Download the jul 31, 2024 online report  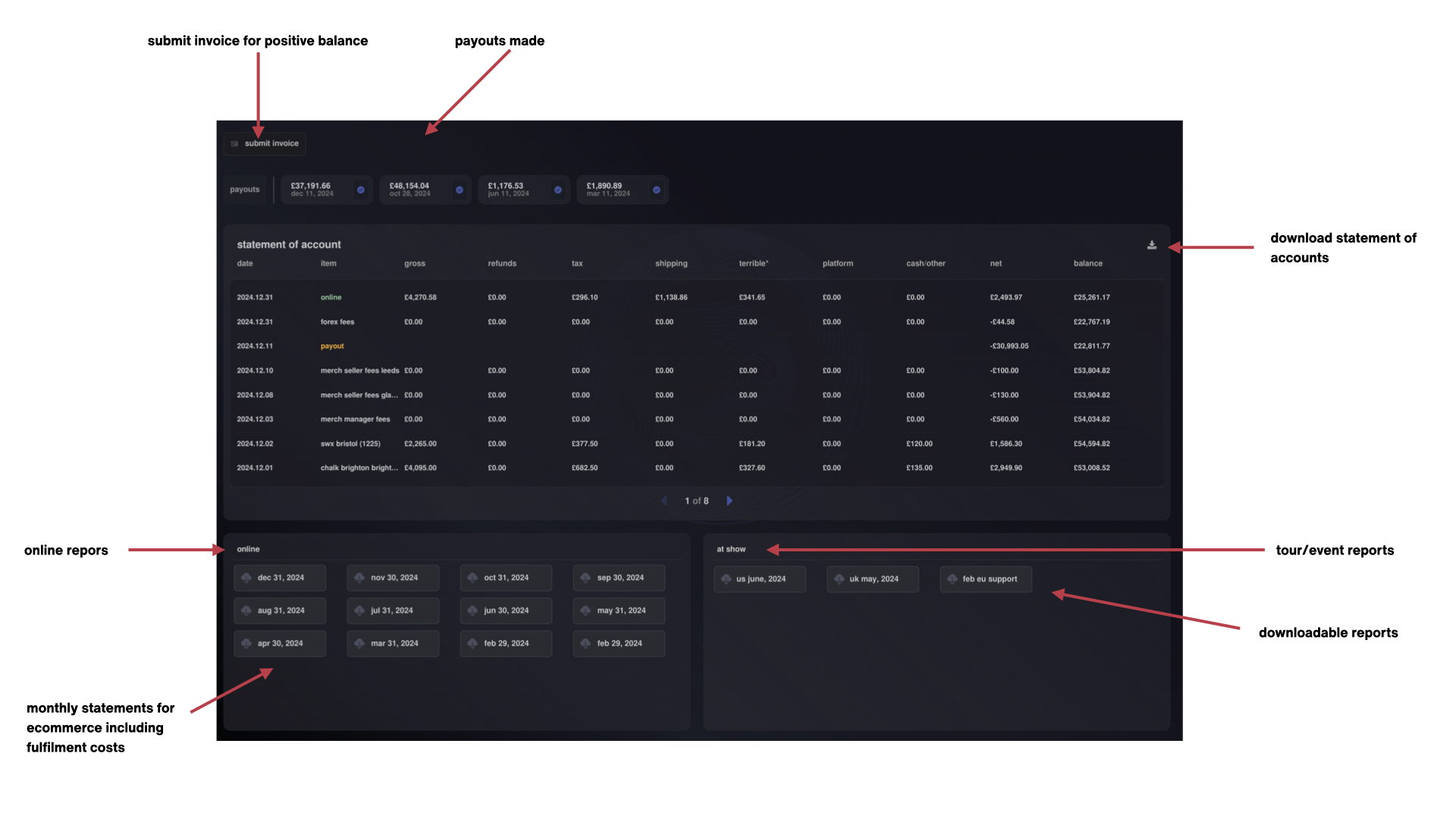click(393, 610)
